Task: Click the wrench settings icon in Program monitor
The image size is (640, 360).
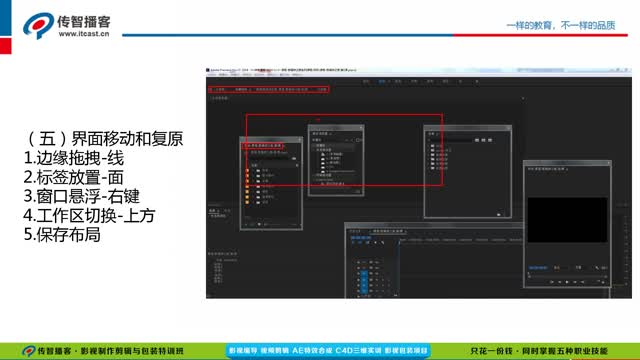Action: [597, 268]
